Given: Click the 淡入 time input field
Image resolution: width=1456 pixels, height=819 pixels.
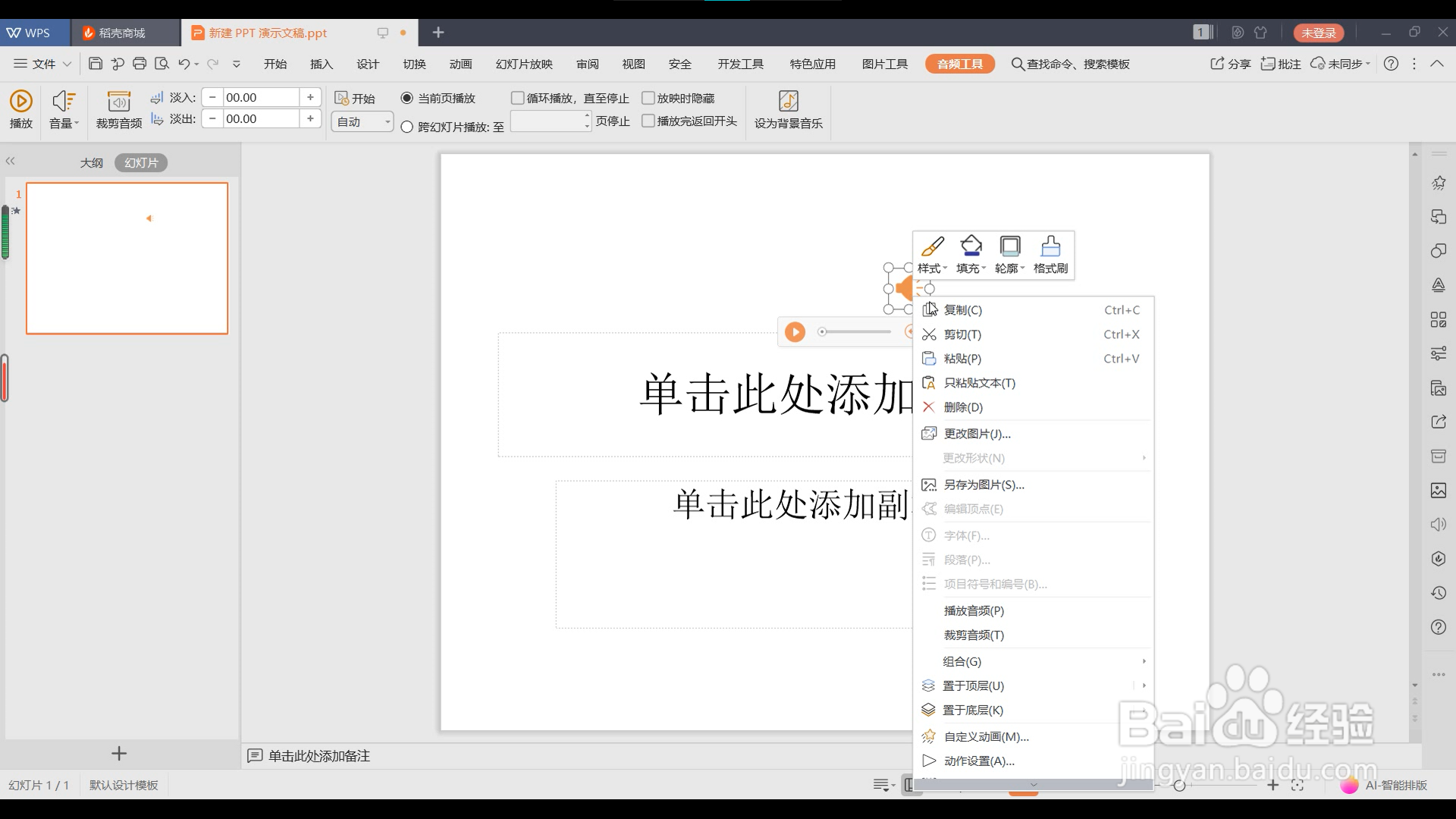Looking at the screenshot, I should coord(261,98).
